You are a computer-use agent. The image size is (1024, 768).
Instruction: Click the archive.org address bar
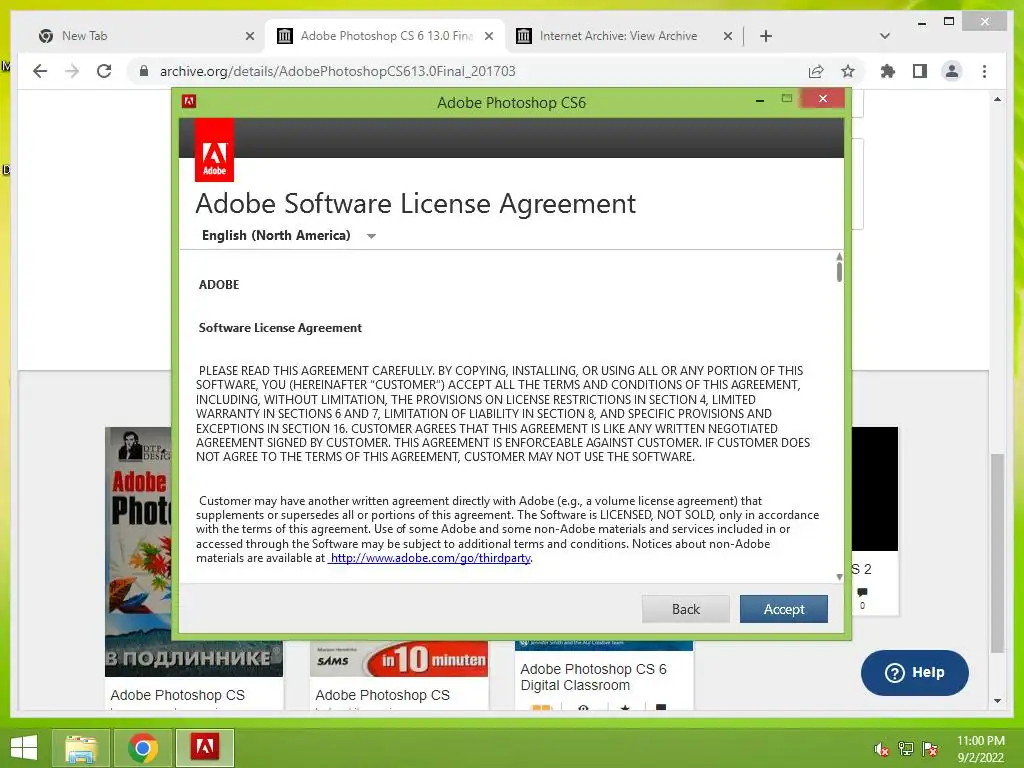pos(470,71)
